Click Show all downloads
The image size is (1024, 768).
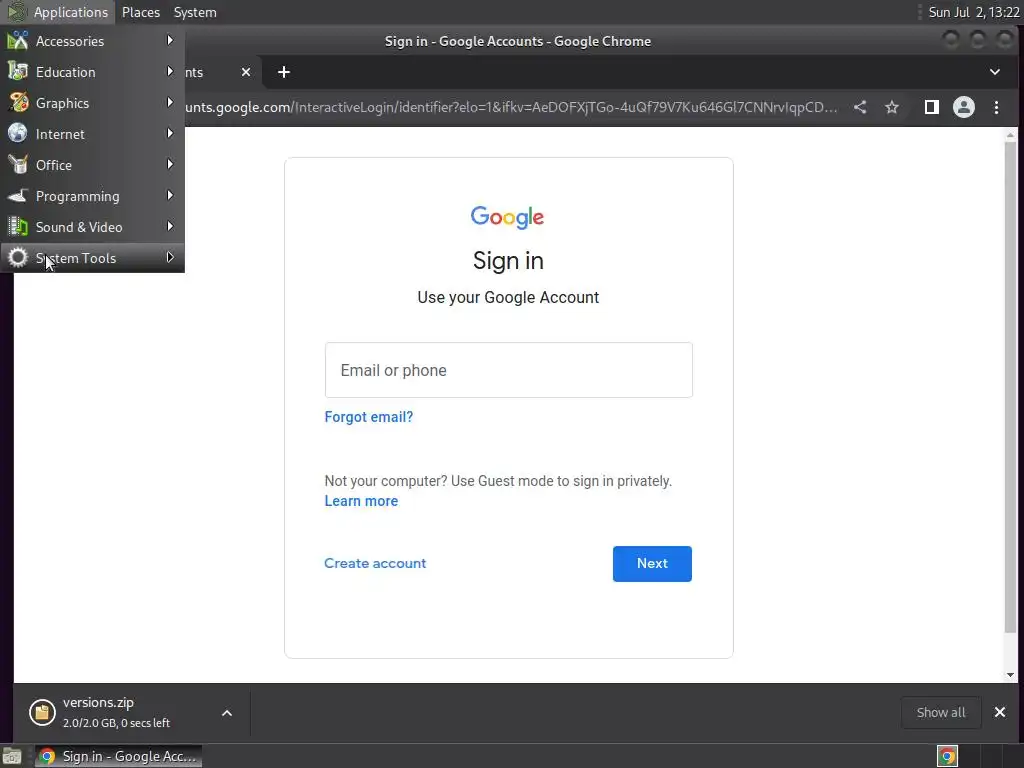[940, 712]
